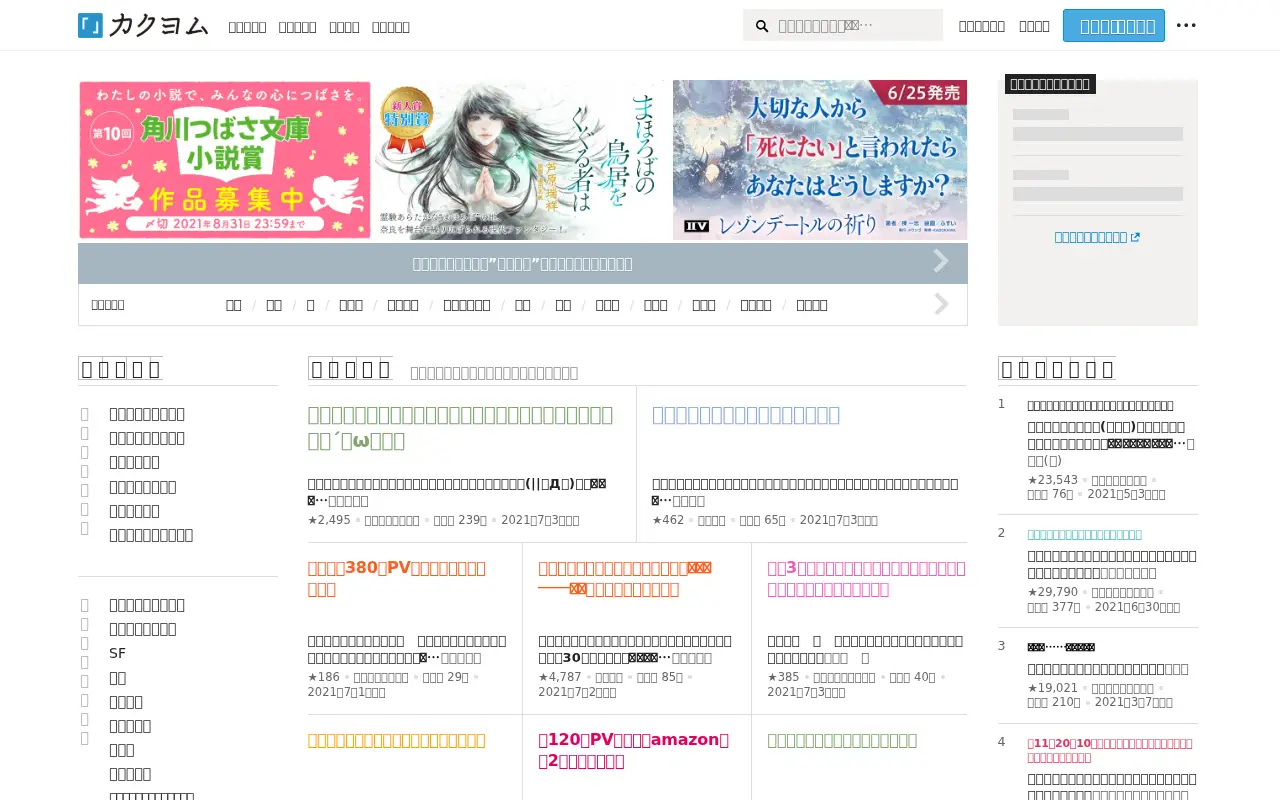
Task: Click the ★462 star count
Action: click(x=670, y=520)
